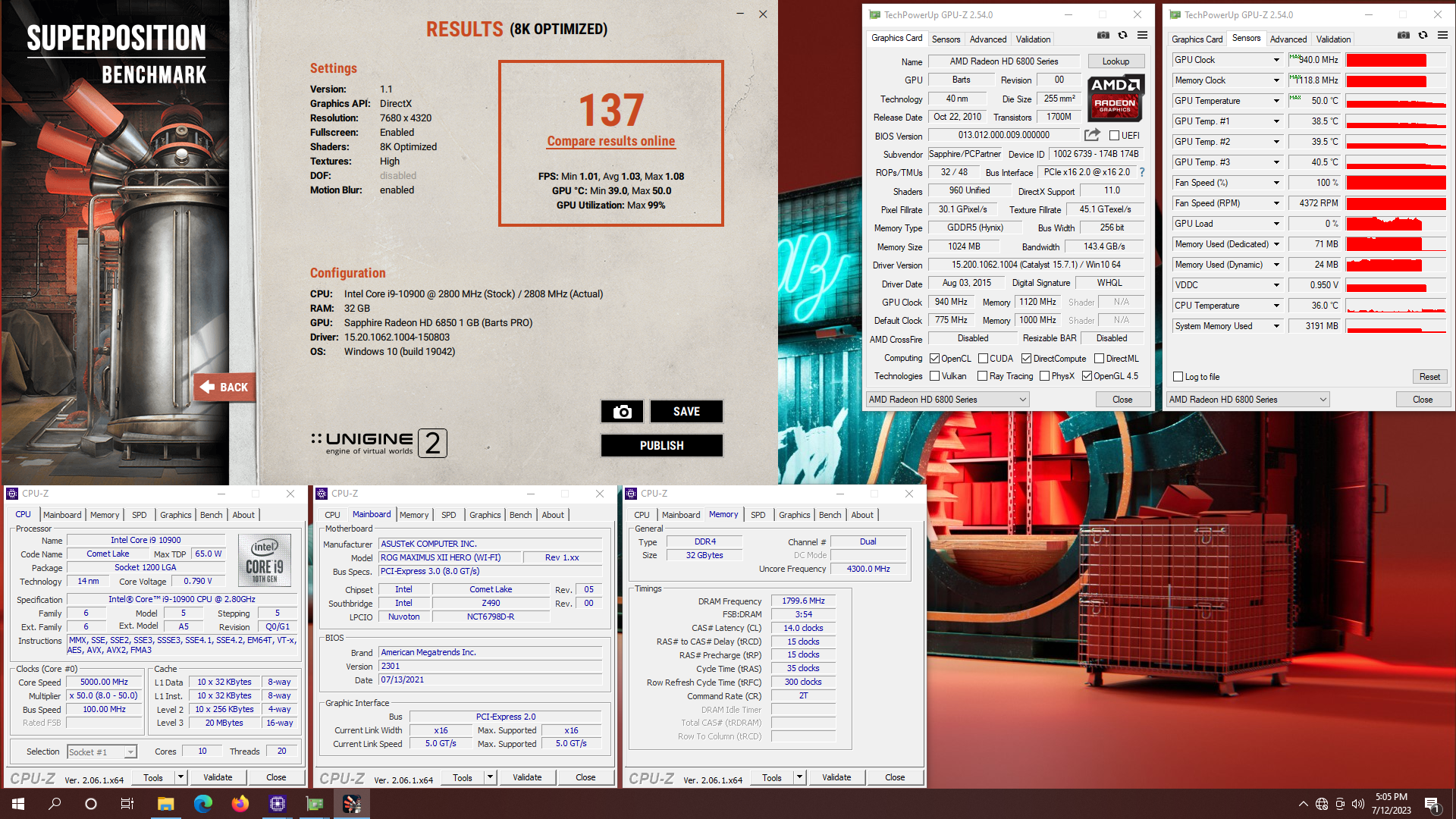Click the Lookup button in GPU-Z
Viewport: 1456px width, 819px height.
click(1116, 61)
